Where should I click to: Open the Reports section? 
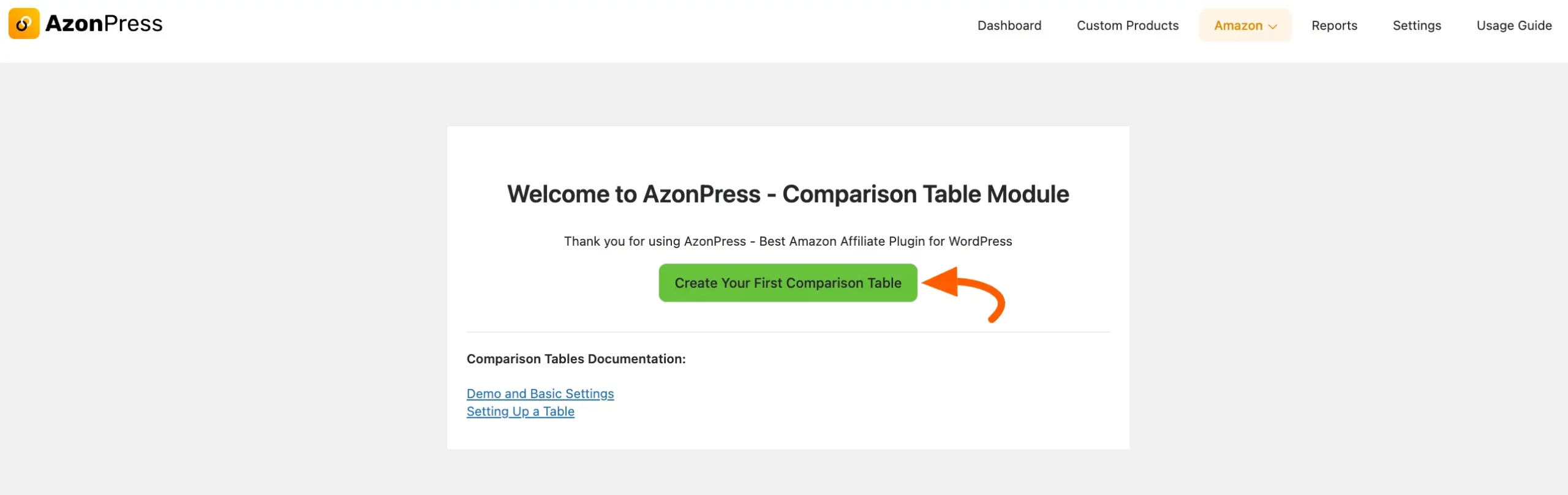[1335, 25]
